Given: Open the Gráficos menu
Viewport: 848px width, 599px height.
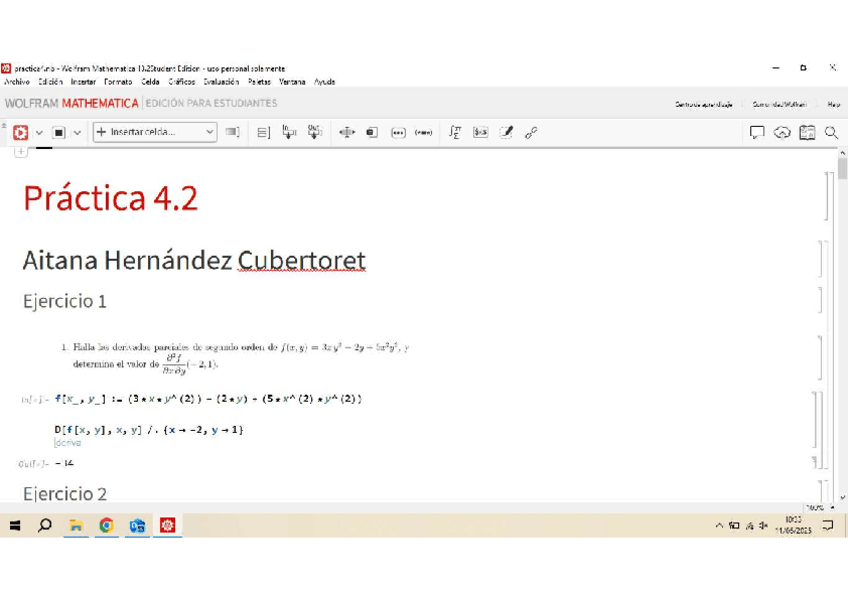Looking at the screenshot, I should (x=182, y=82).
